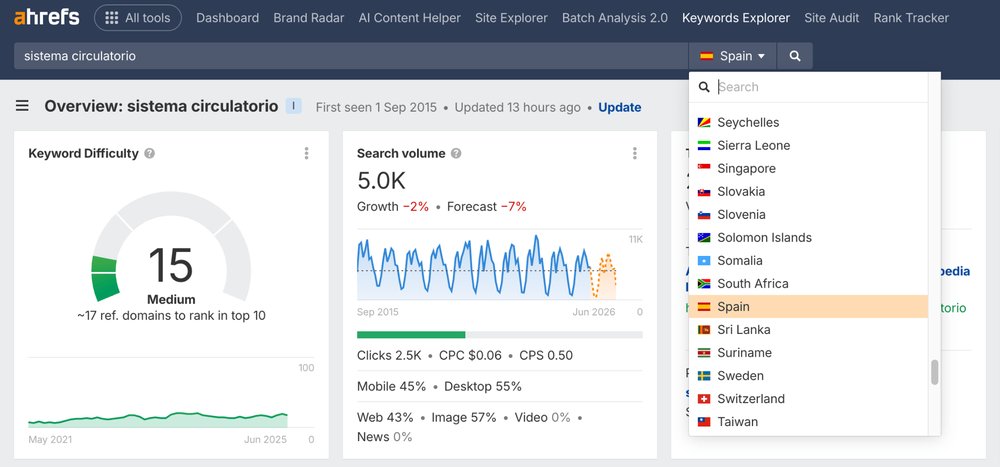Open Batch Analysis 2.0

[615, 18]
